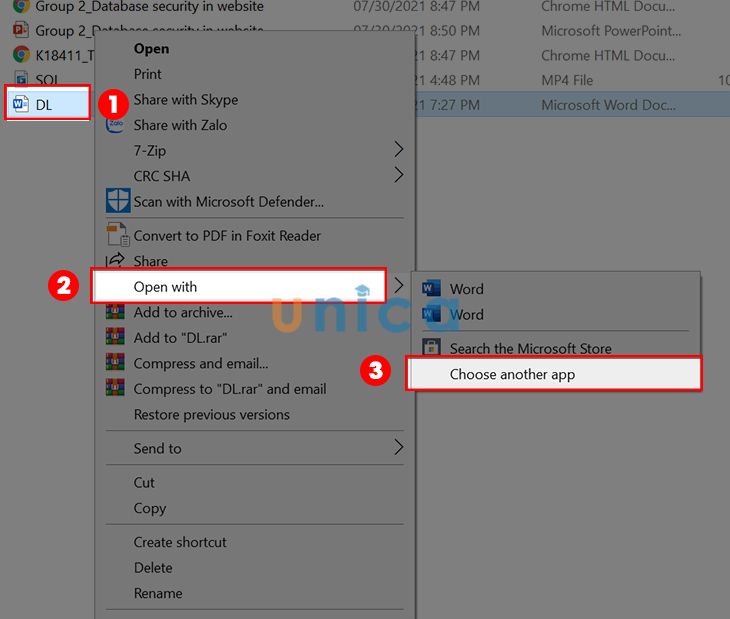Screen dimensions: 730x619
Task: Click the Word document icon next to DL
Action: [21, 103]
